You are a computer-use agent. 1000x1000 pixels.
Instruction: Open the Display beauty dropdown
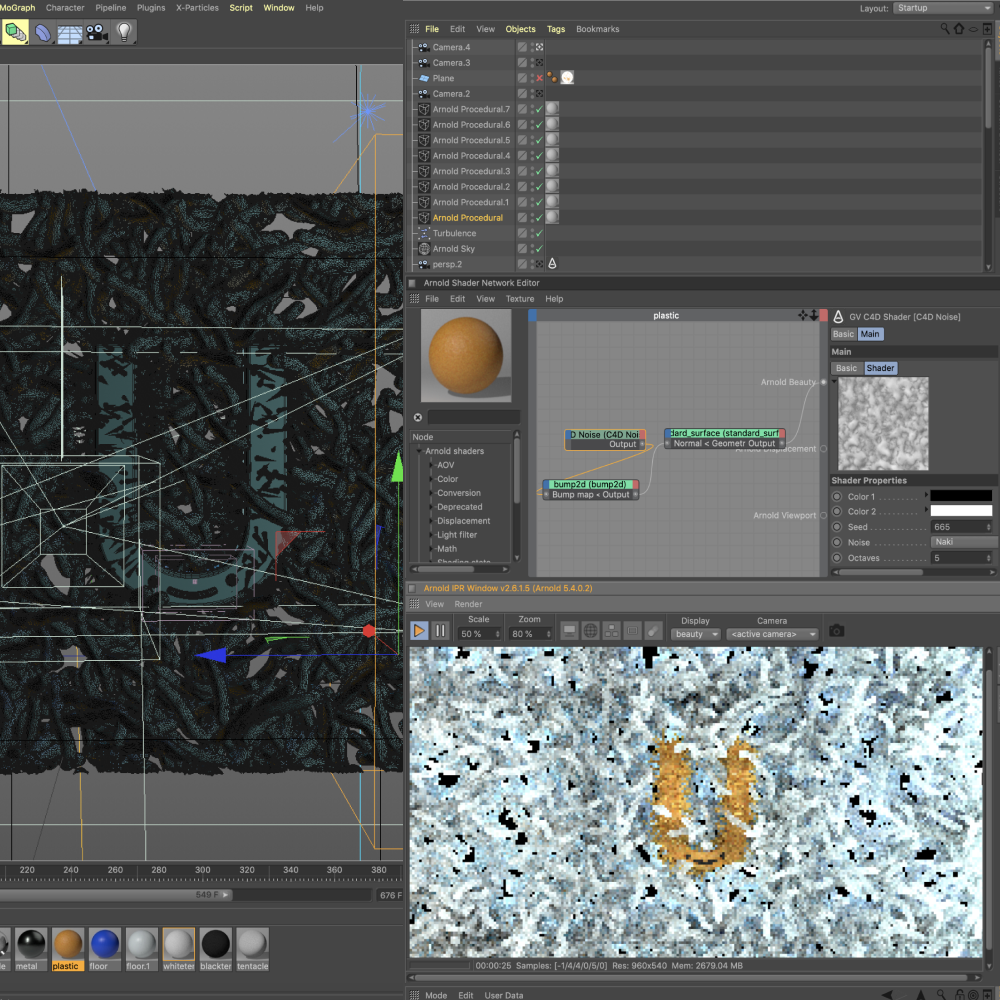click(x=695, y=634)
